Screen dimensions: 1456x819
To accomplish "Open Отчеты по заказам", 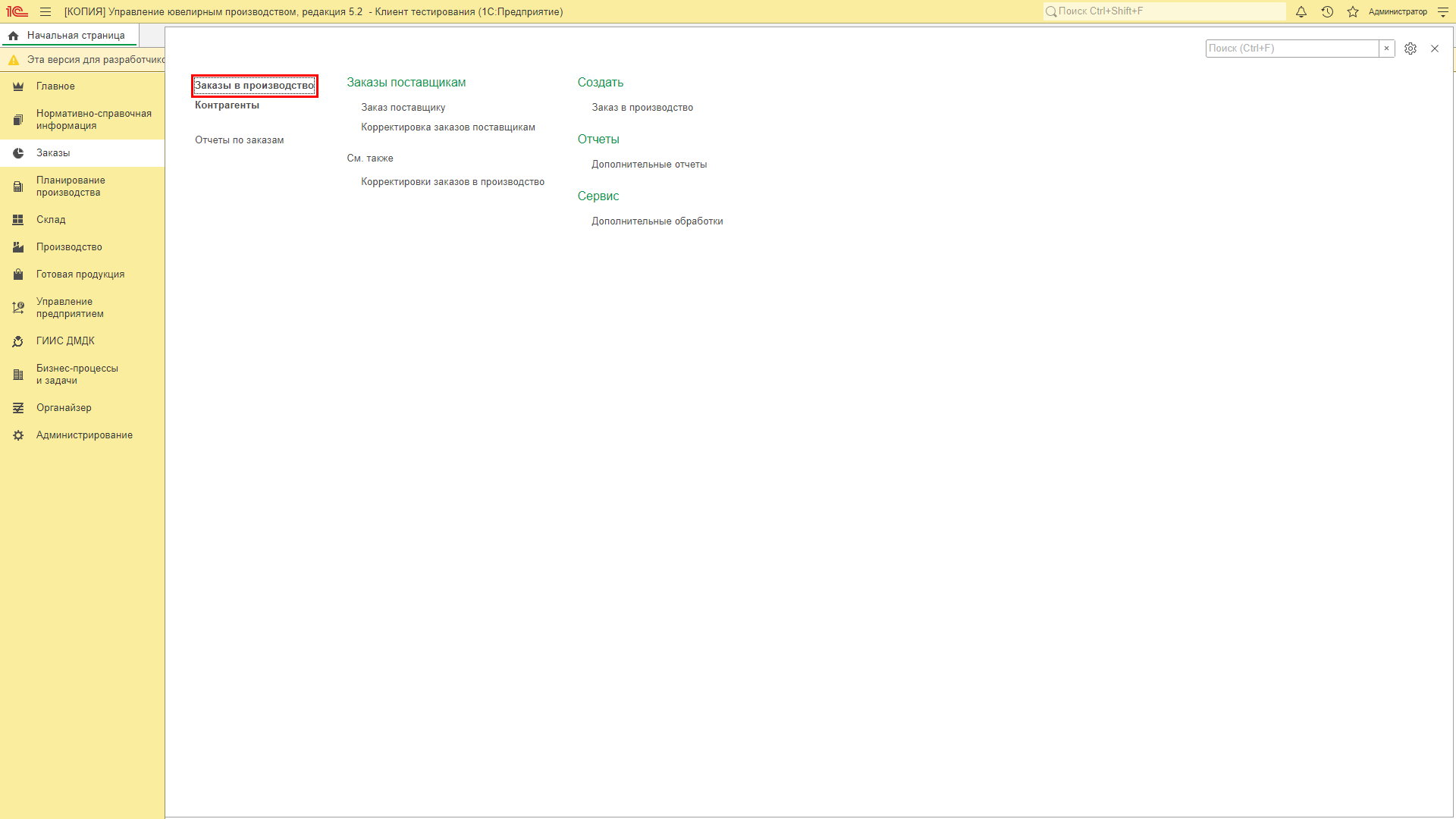I will pyautogui.click(x=239, y=140).
